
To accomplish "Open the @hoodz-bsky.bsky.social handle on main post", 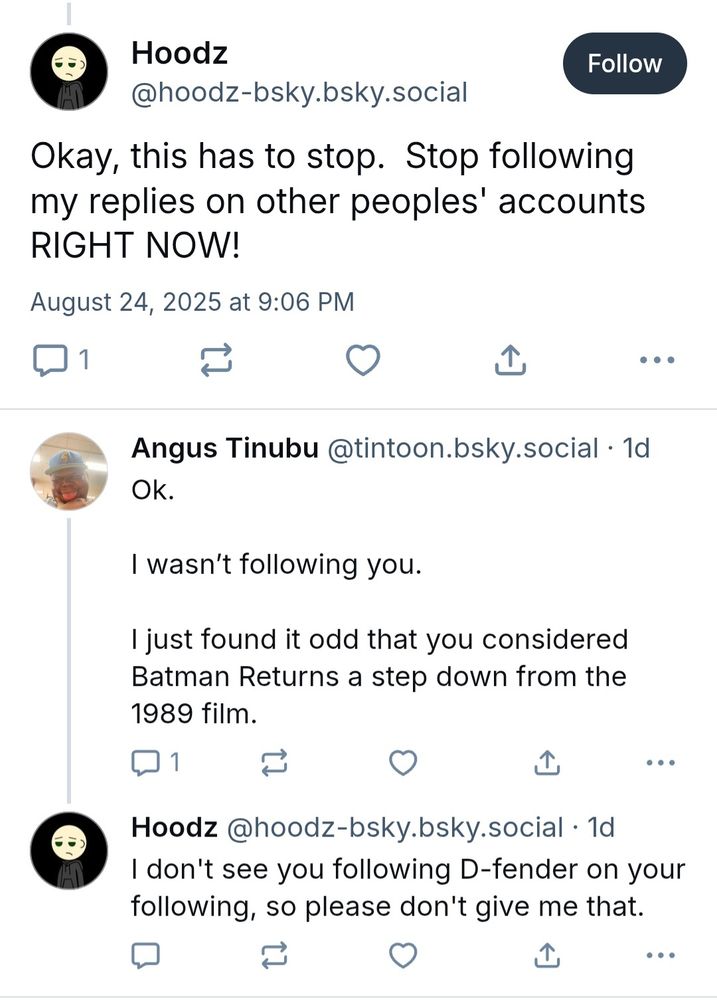I will click(x=299, y=93).
